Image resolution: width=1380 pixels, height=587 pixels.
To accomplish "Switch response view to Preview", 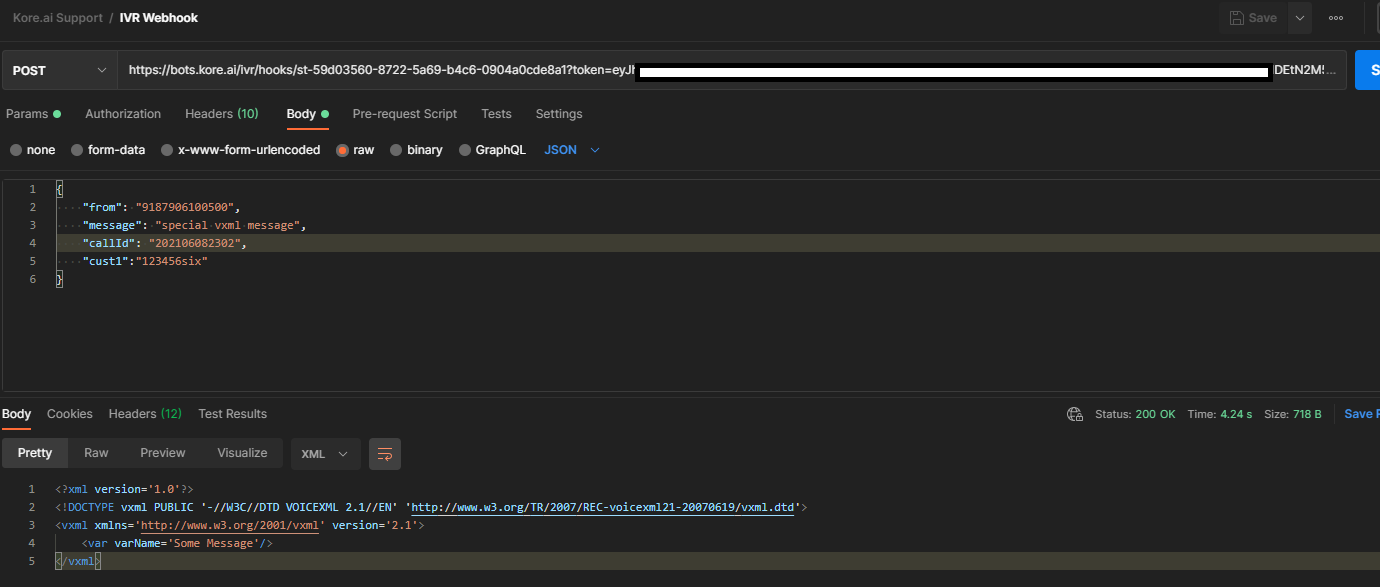I will click(x=163, y=453).
